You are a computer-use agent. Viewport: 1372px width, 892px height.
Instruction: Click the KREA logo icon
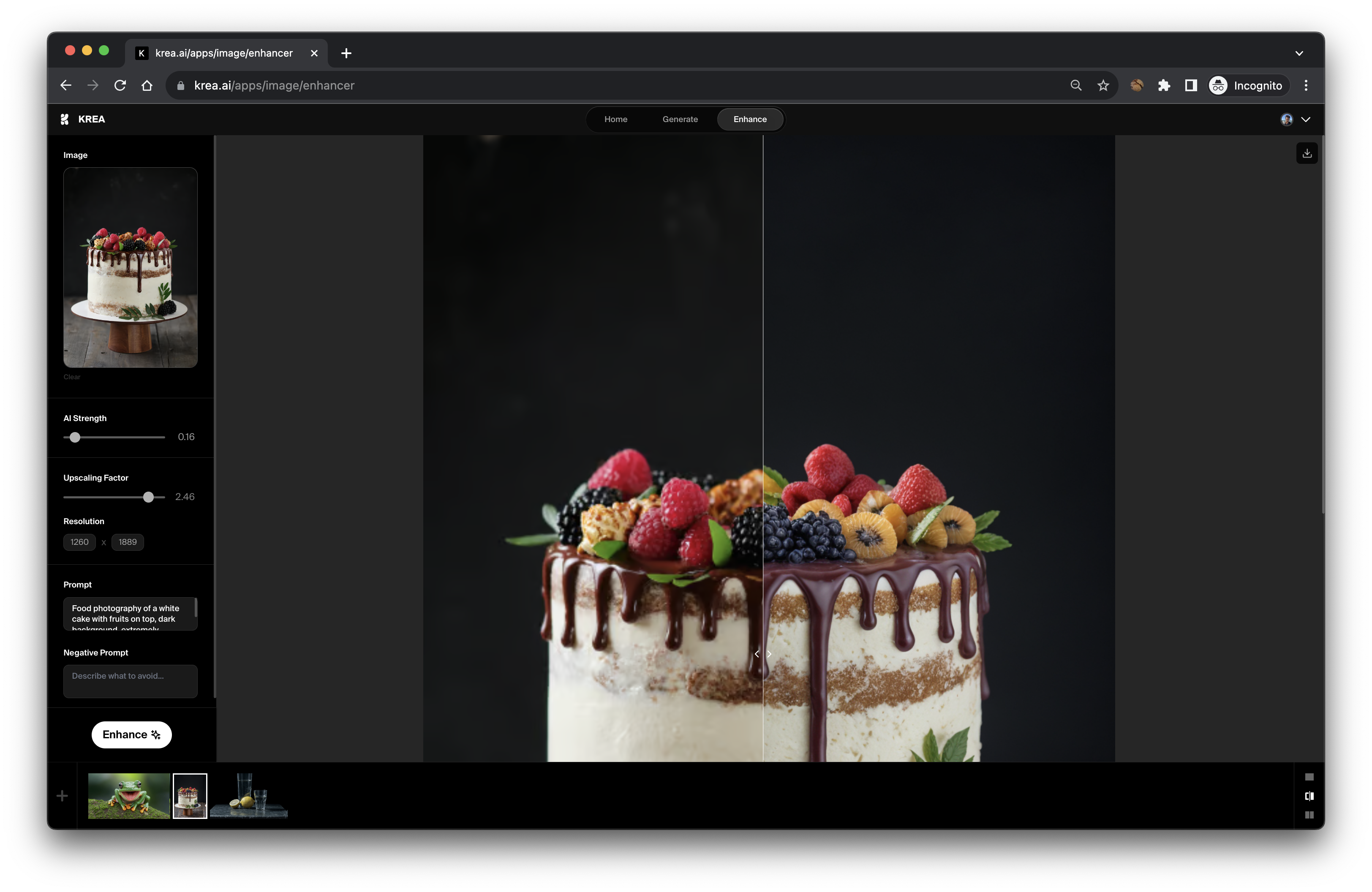(x=65, y=119)
